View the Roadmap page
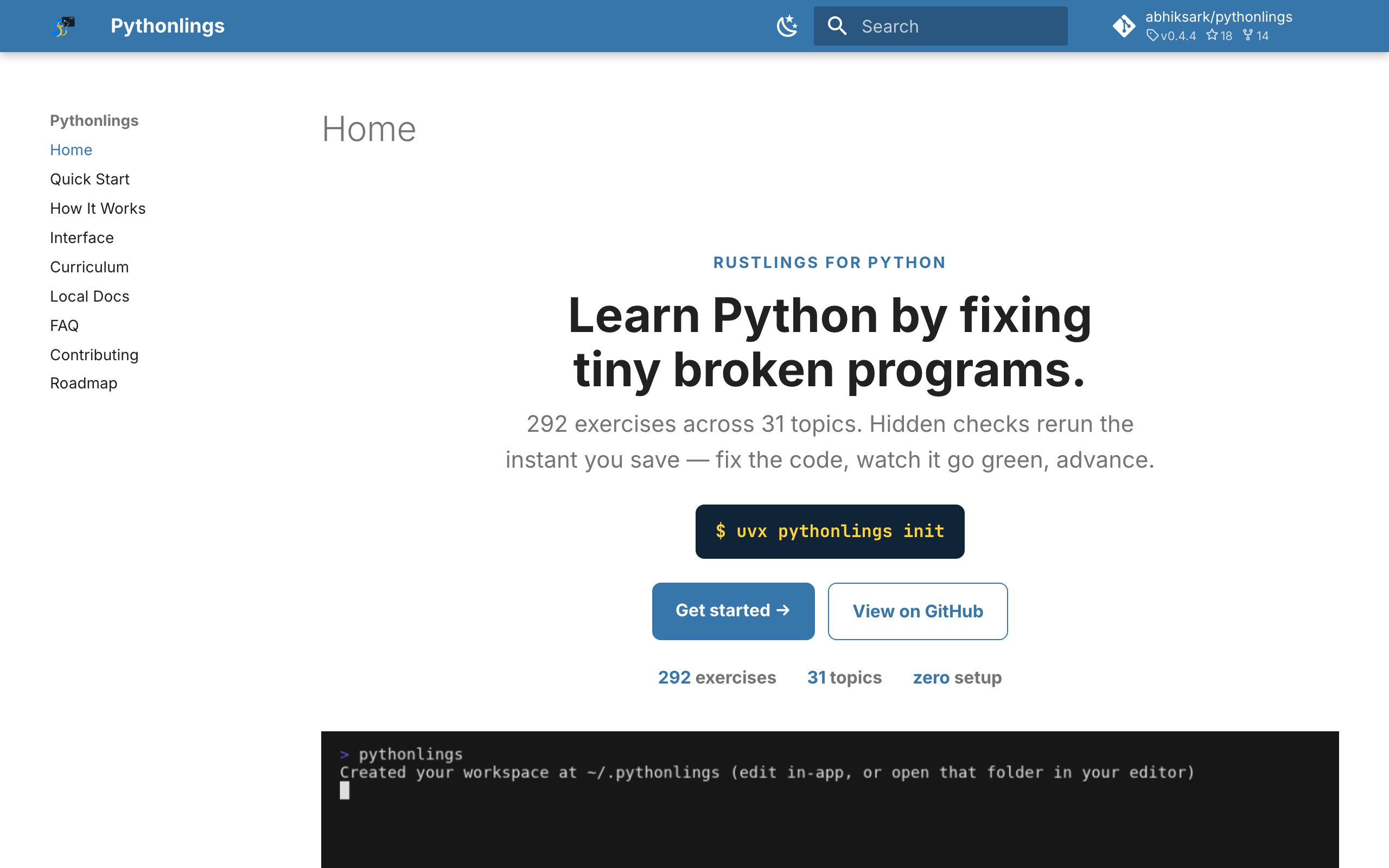Viewport: 1389px width, 868px height. click(83, 383)
